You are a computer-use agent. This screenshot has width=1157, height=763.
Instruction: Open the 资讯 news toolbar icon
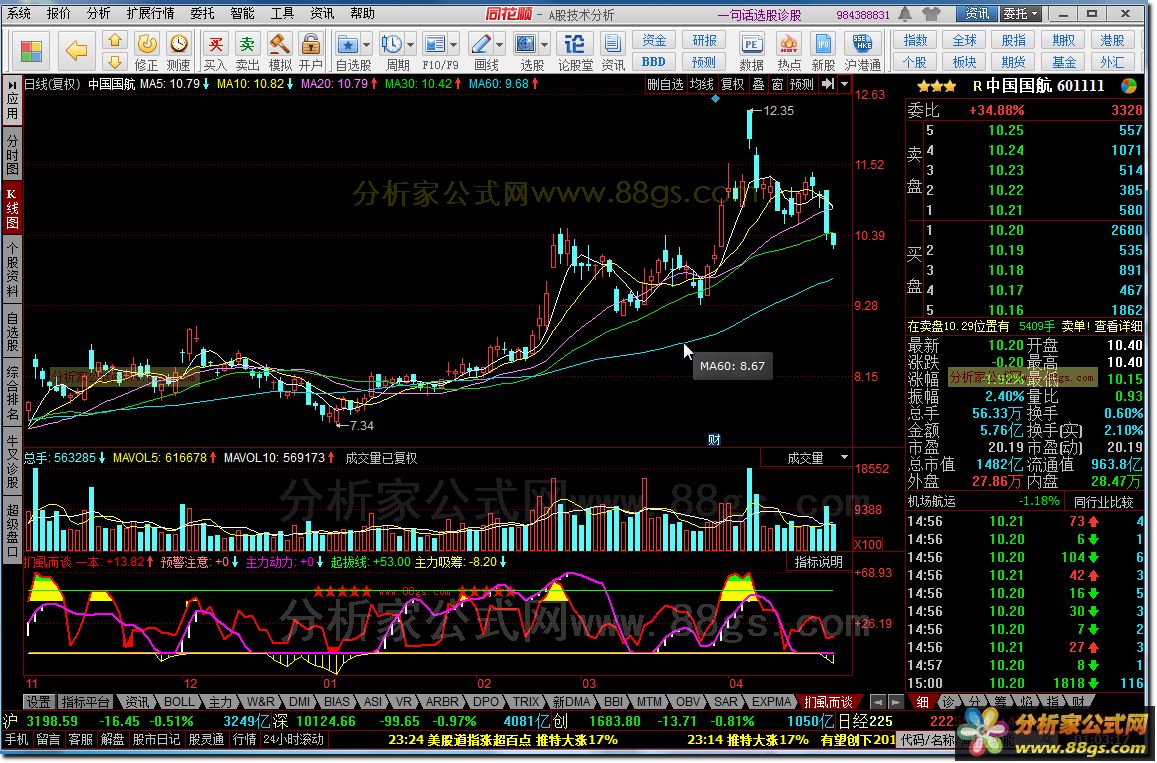[x=612, y=52]
